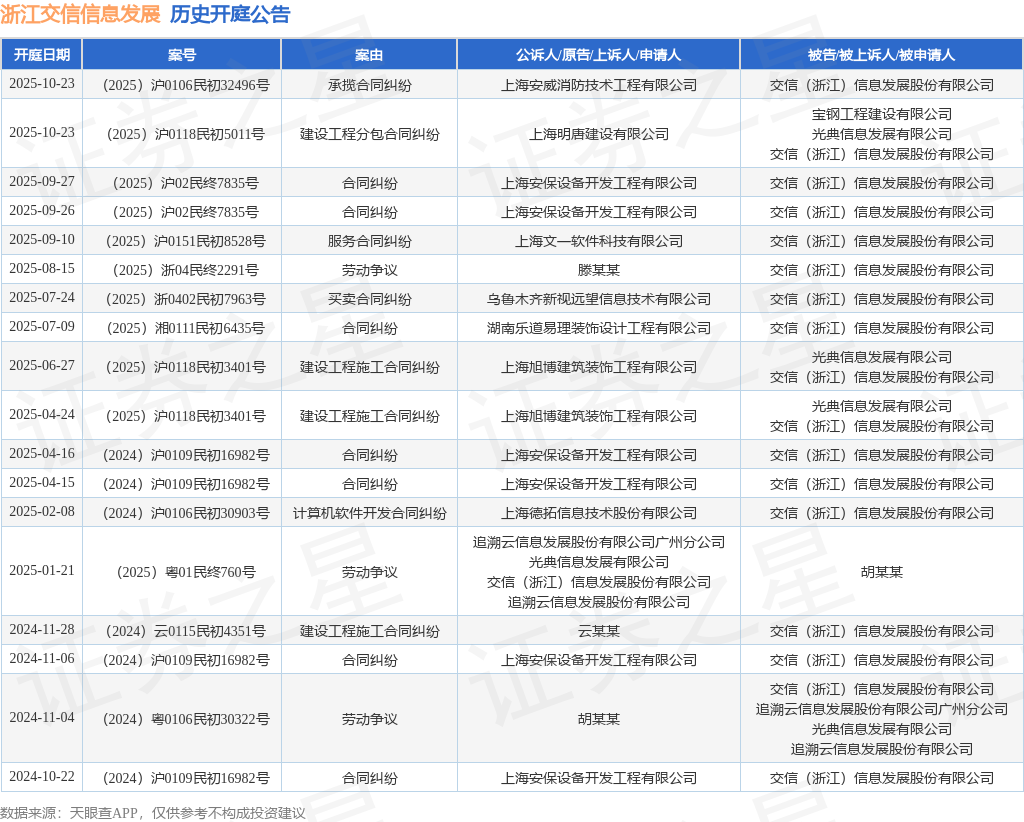Select case number (2025)浙04民终2291号
1024x822 pixels.
pyautogui.click(x=185, y=270)
